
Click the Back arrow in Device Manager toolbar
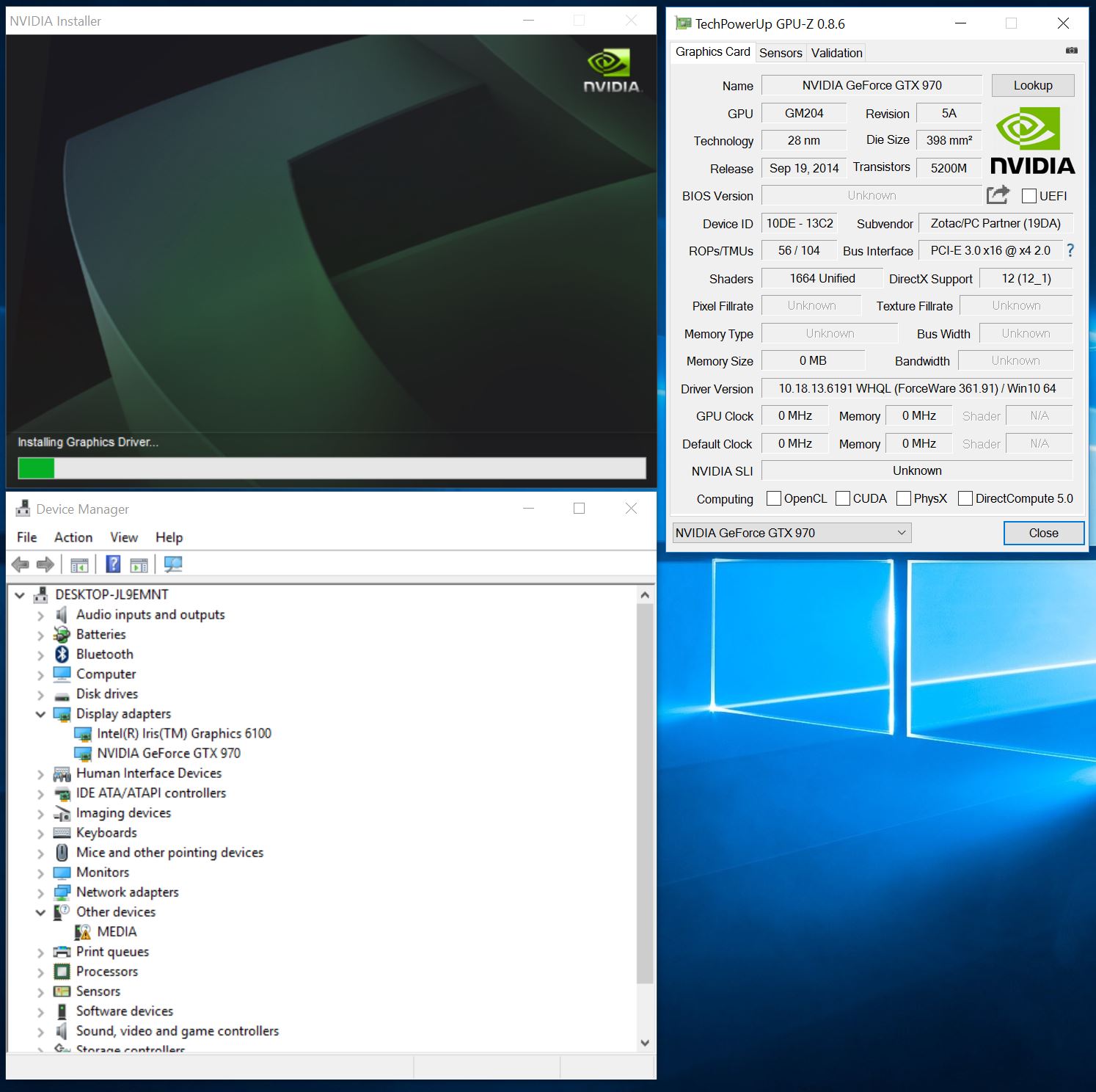tap(21, 564)
